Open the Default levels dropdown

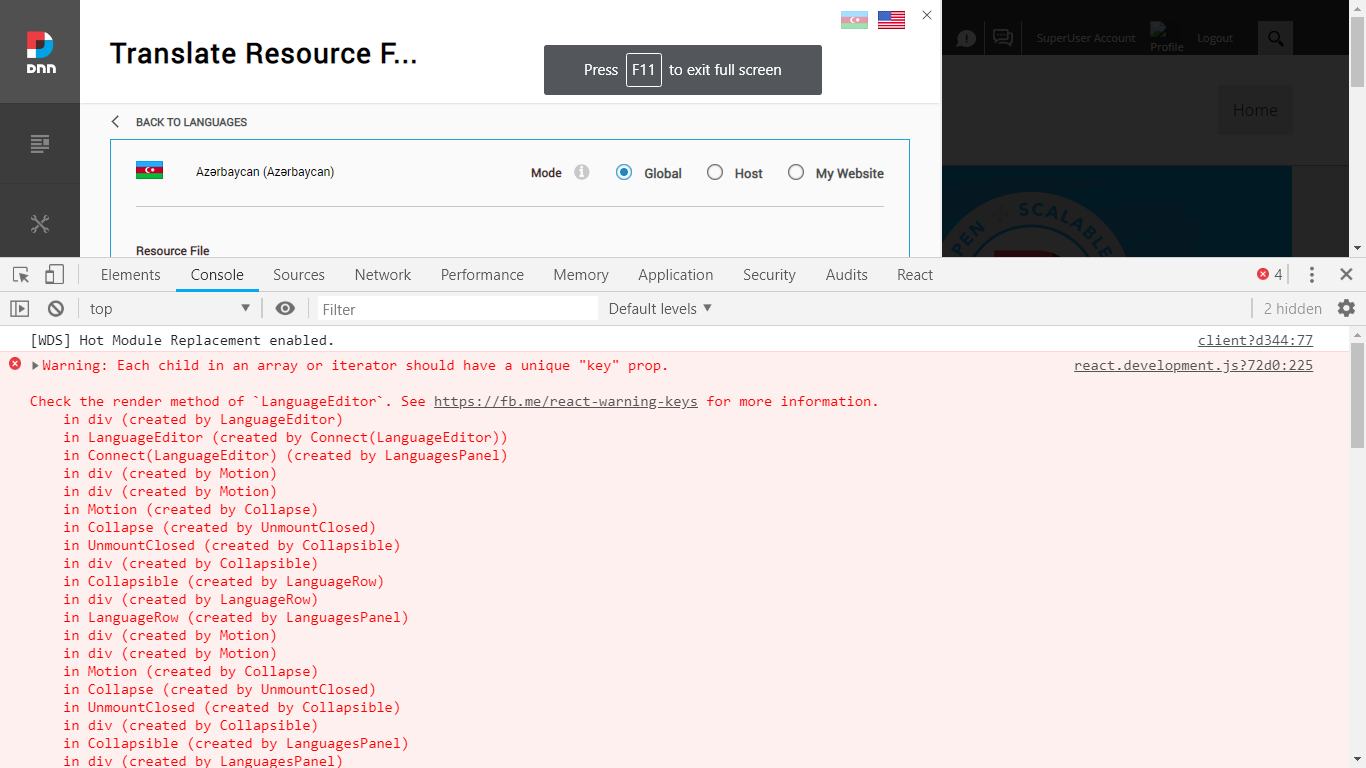(659, 308)
